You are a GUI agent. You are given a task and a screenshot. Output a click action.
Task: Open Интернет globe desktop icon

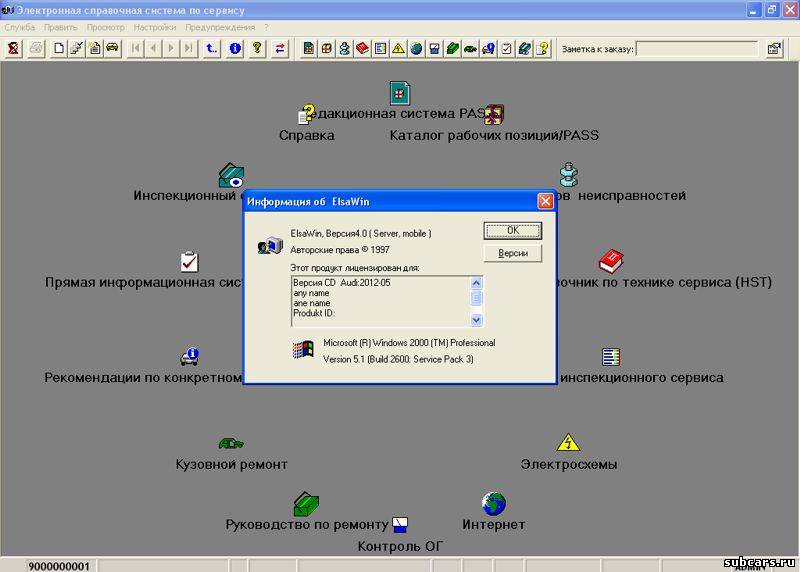(x=493, y=504)
